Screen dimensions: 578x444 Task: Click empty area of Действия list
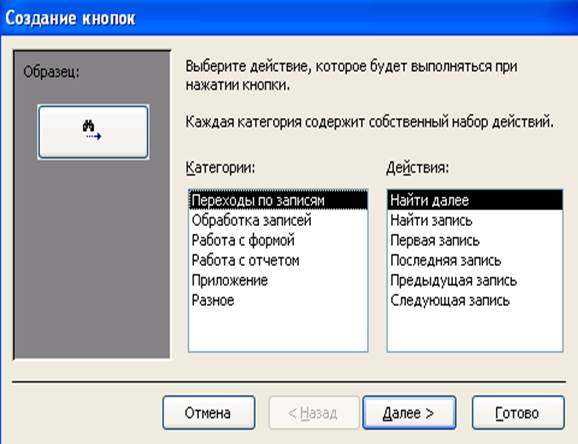click(475, 330)
